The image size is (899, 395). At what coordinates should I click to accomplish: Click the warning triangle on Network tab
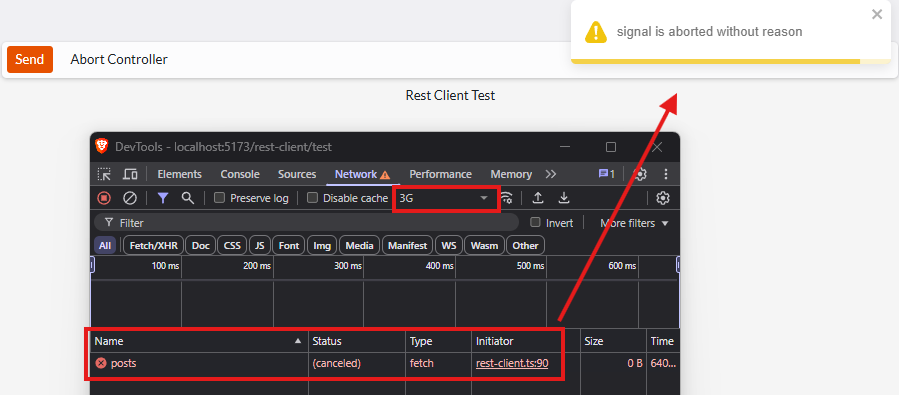[x=385, y=175]
